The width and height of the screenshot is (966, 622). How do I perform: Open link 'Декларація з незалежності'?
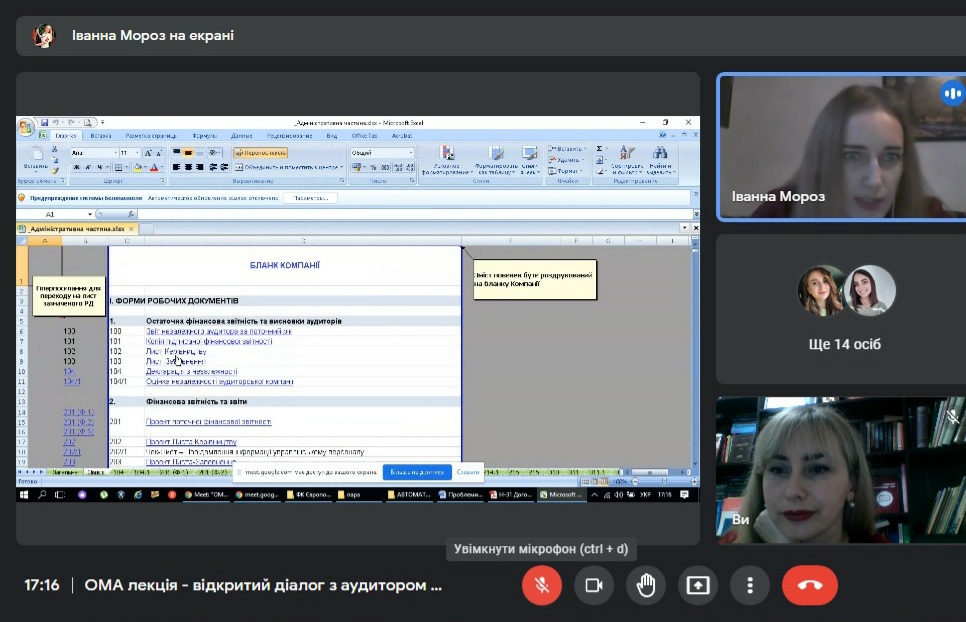tap(192, 371)
